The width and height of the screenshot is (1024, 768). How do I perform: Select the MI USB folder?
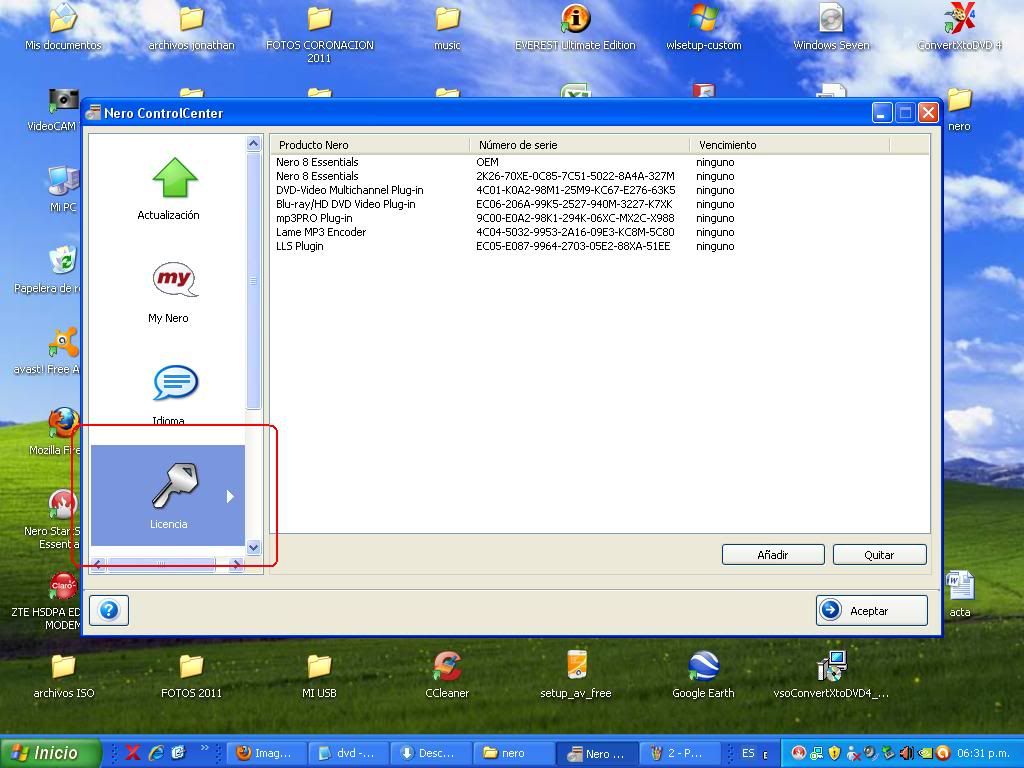click(319, 676)
